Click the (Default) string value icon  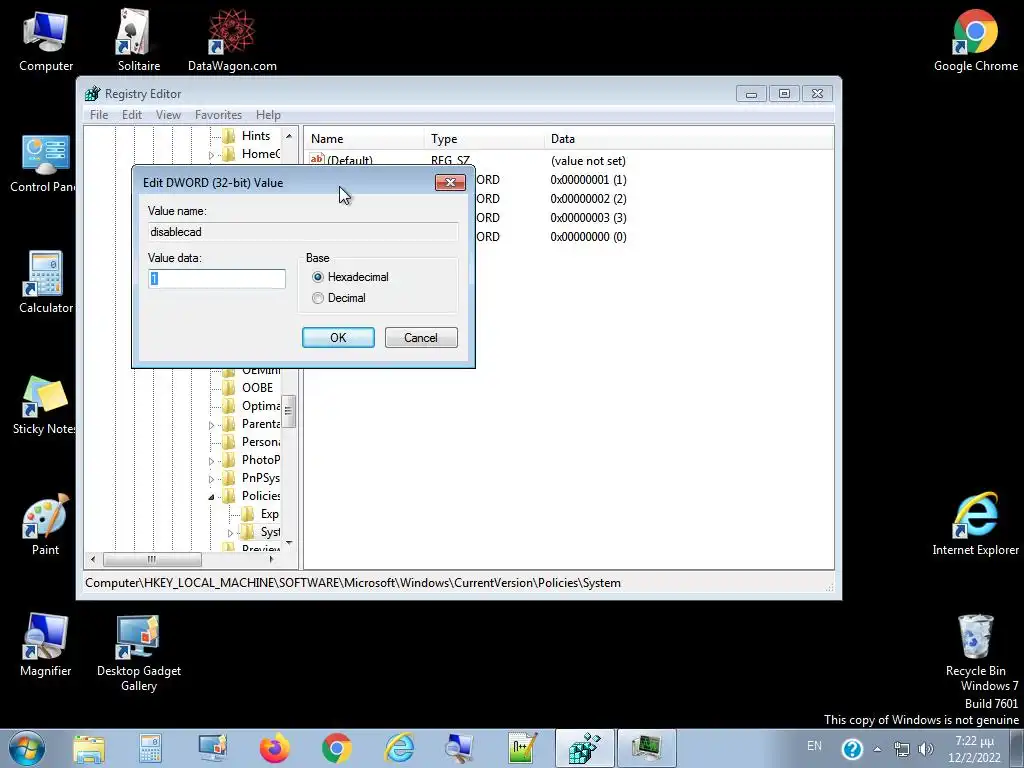[x=317, y=159]
